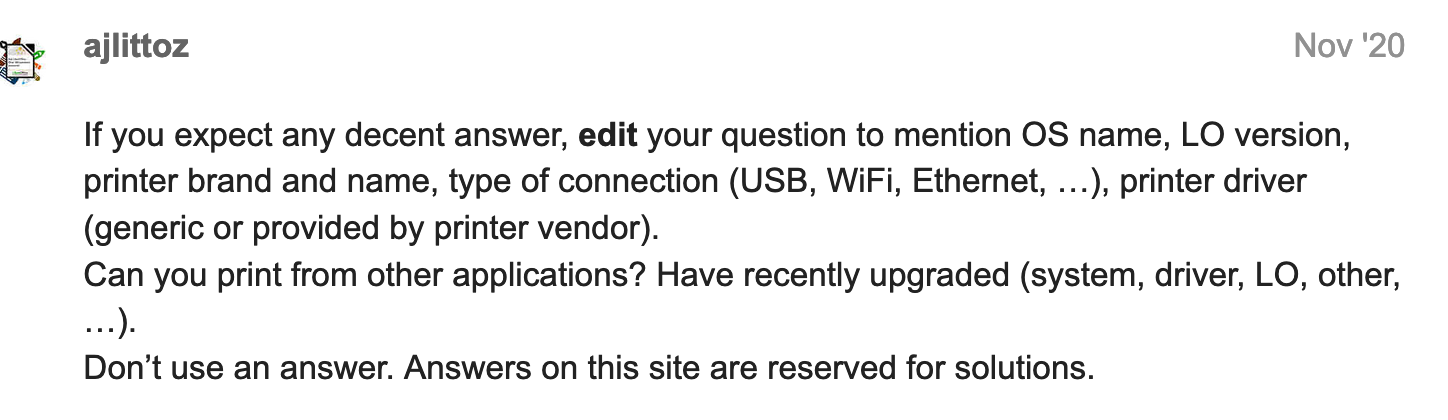The height and width of the screenshot is (420, 1448).
Task: Click the lone ellipsis line "…)."
Action: [110, 322]
